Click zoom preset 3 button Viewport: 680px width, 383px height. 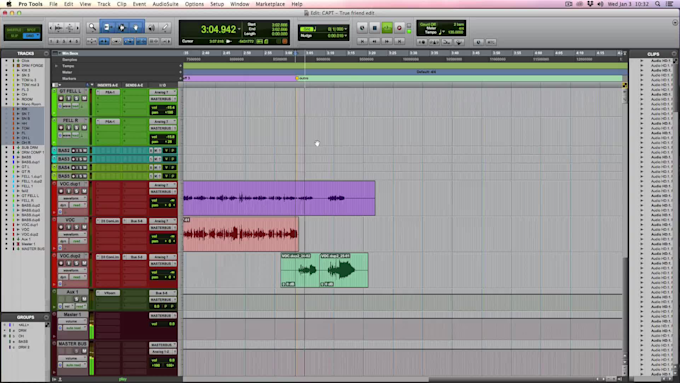(x=64, y=42)
